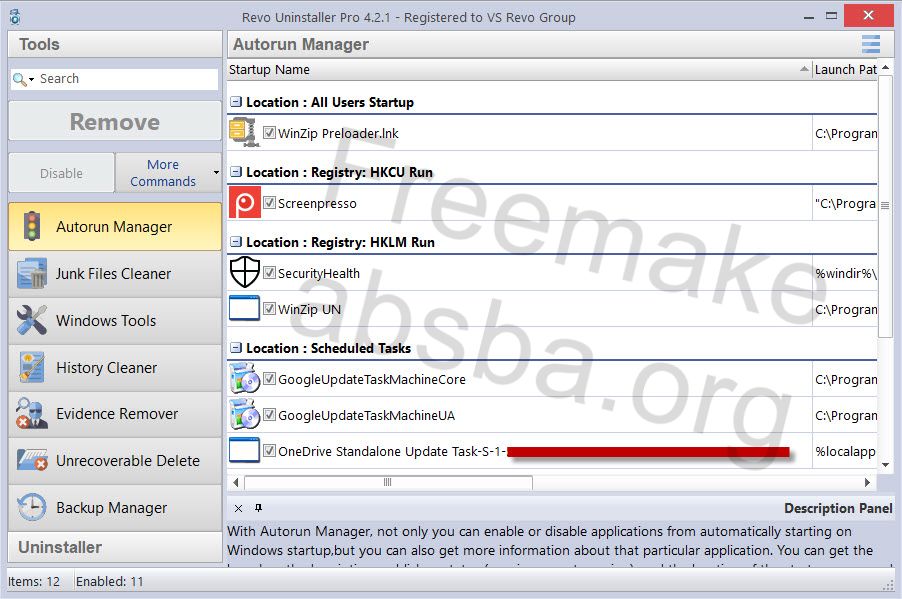Click the %windir% launch path cell
The height and width of the screenshot is (599, 902).
pos(844,273)
